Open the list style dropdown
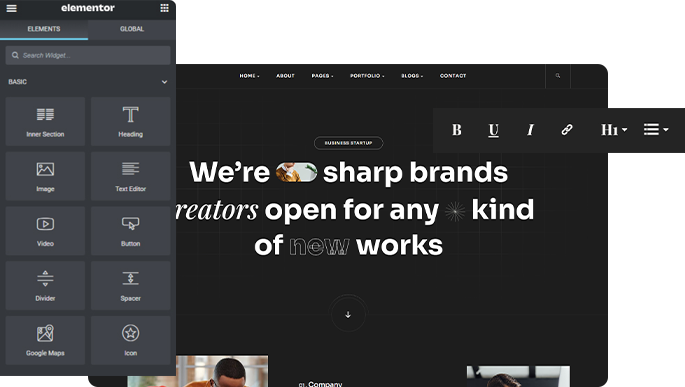The width and height of the screenshot is (685, 387). click(x=656, y=129)
